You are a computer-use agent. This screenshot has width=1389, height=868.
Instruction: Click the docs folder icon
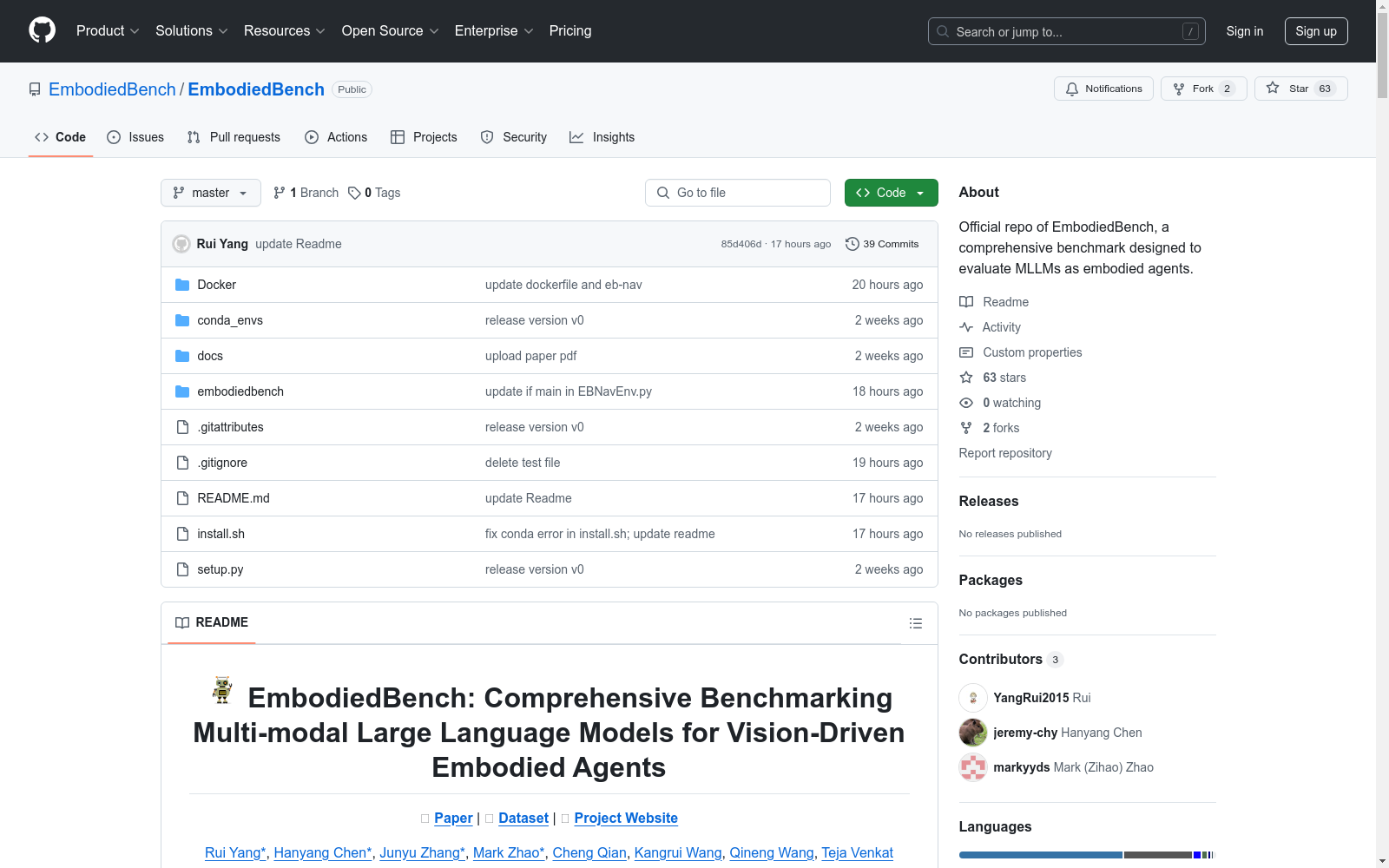pos(182,356)
